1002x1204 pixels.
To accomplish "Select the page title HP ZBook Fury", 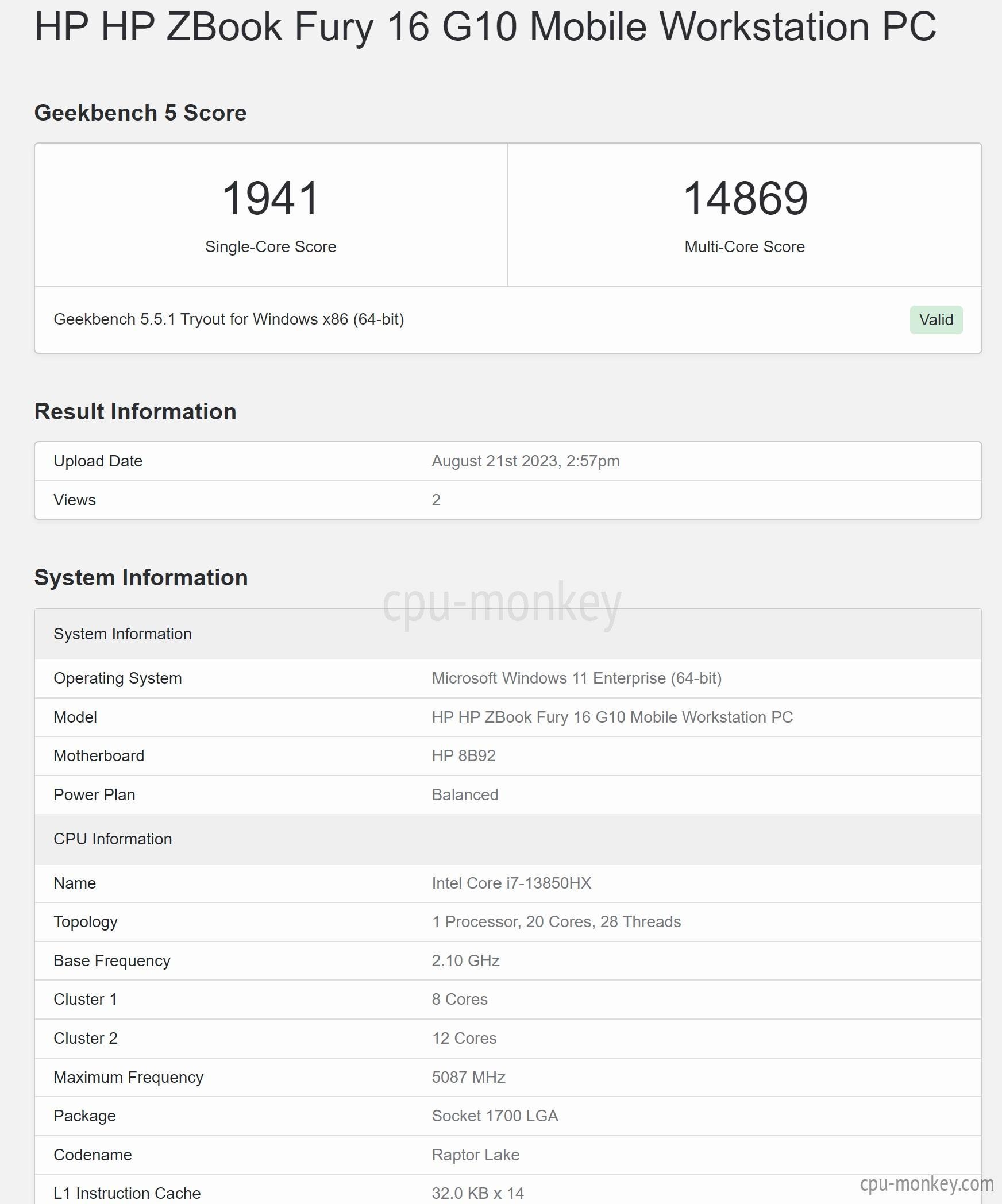I will pyautogui.click(x=485, y=27).
